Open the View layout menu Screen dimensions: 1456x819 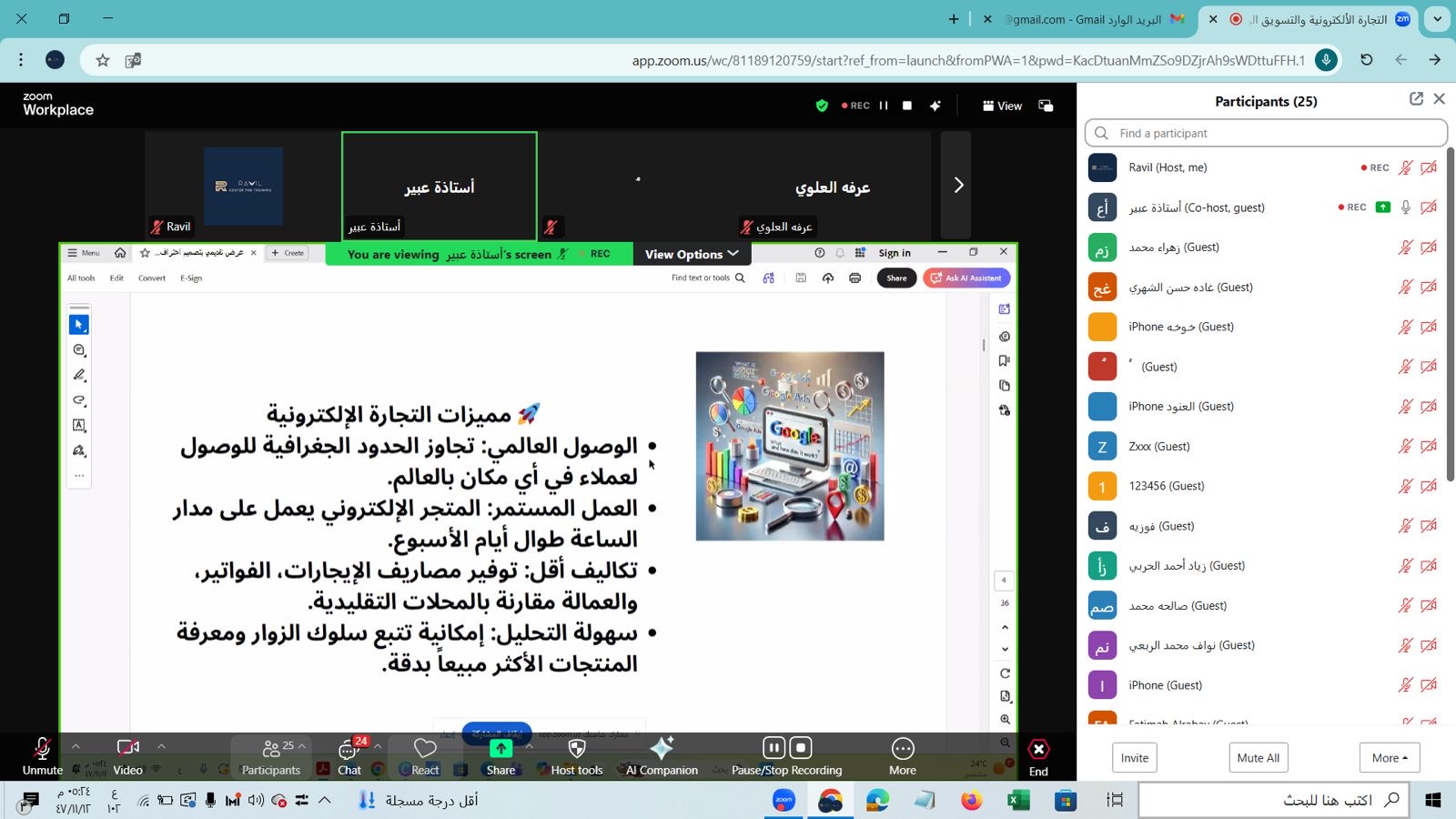[1002, 106]
